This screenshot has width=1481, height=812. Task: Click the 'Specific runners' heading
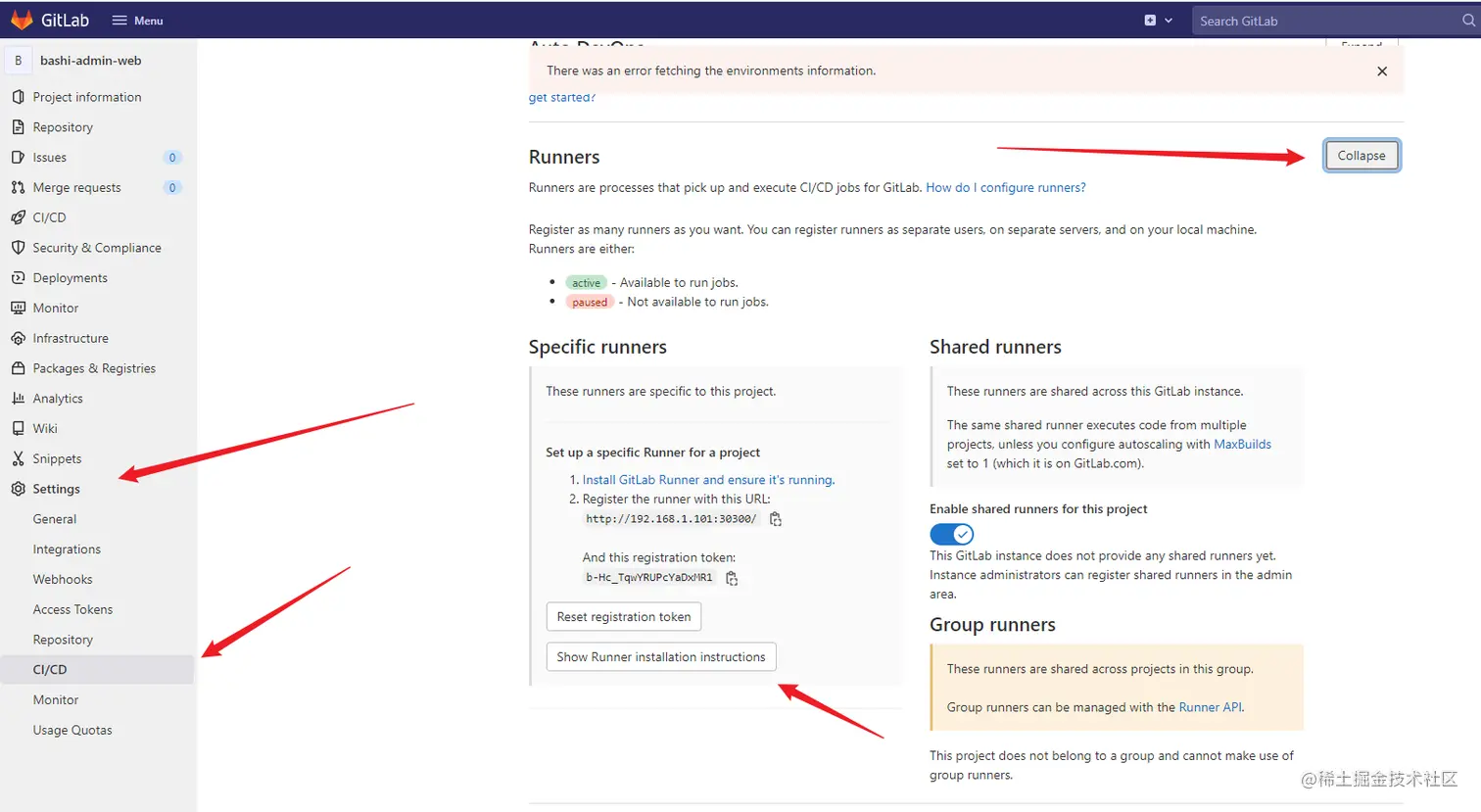pos(597,347)
